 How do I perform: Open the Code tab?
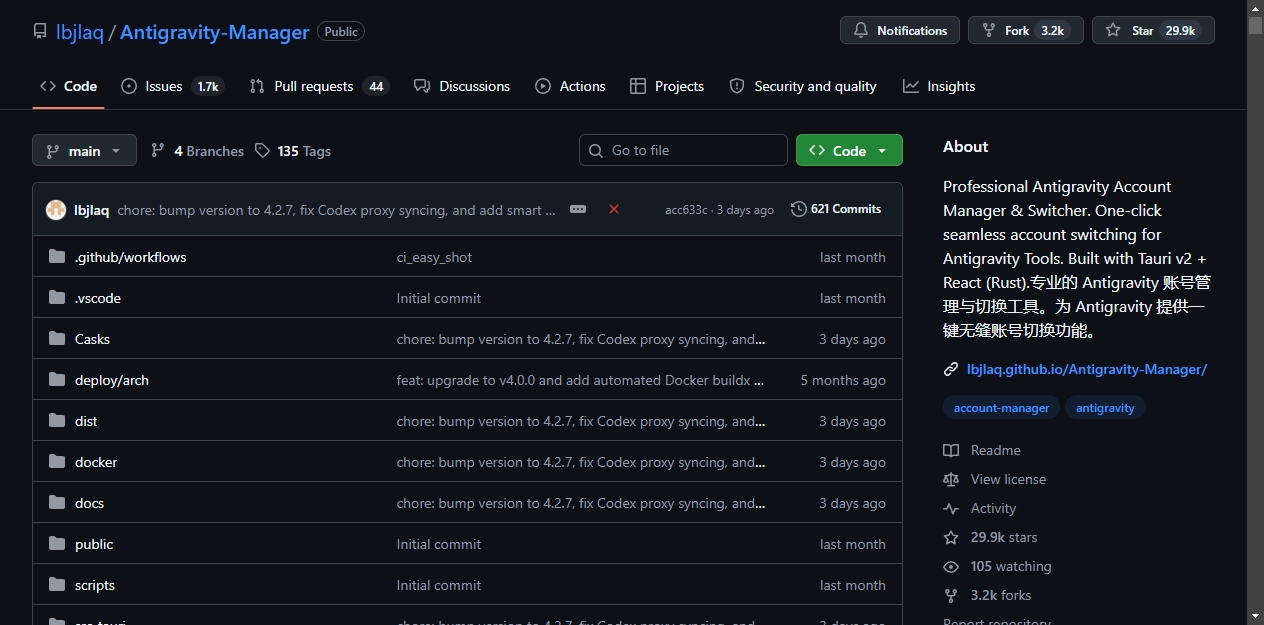[68, 86]
